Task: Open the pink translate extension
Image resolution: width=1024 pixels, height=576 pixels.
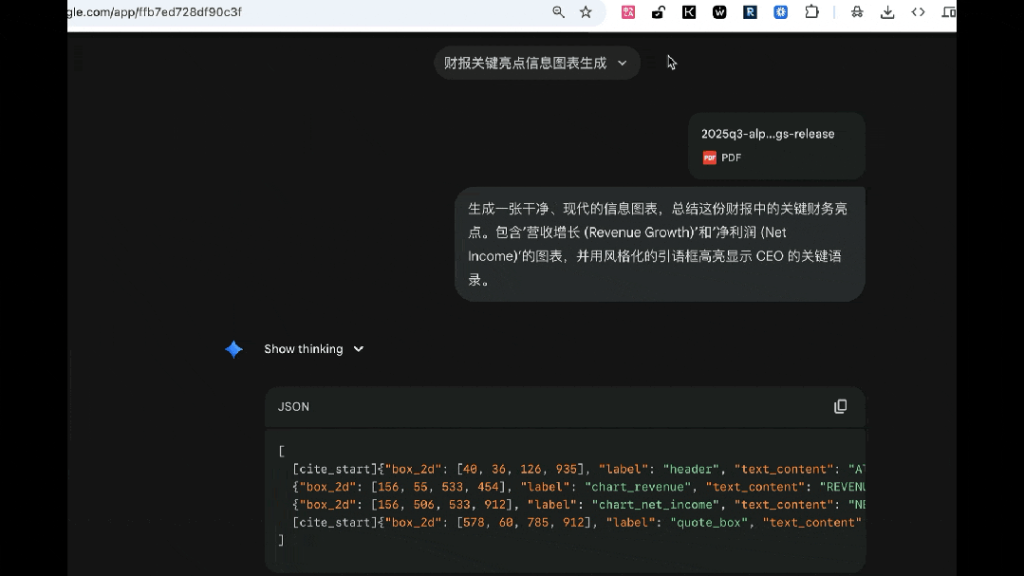Action: (628, 12)
